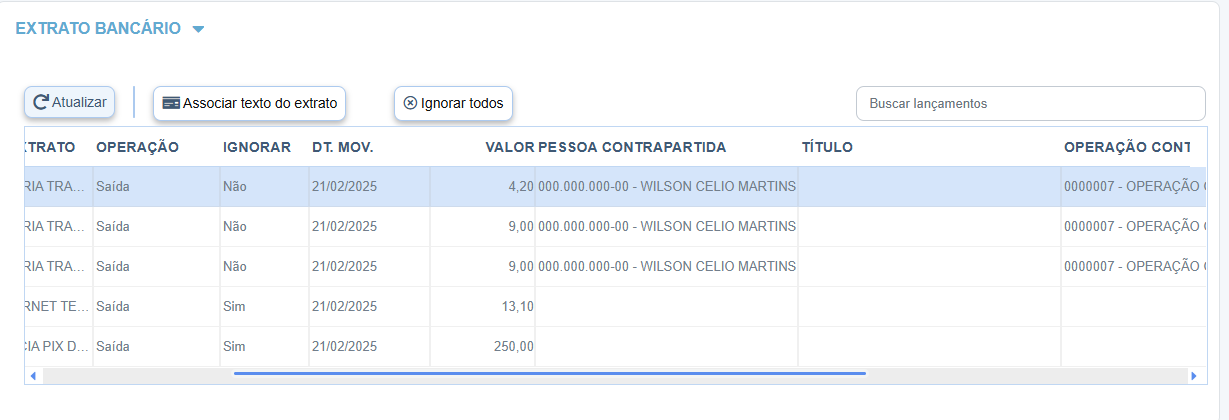Toggle Ignorar 'Sim' on the 250,00 row
1229x420 pixels.
(234, 346)
